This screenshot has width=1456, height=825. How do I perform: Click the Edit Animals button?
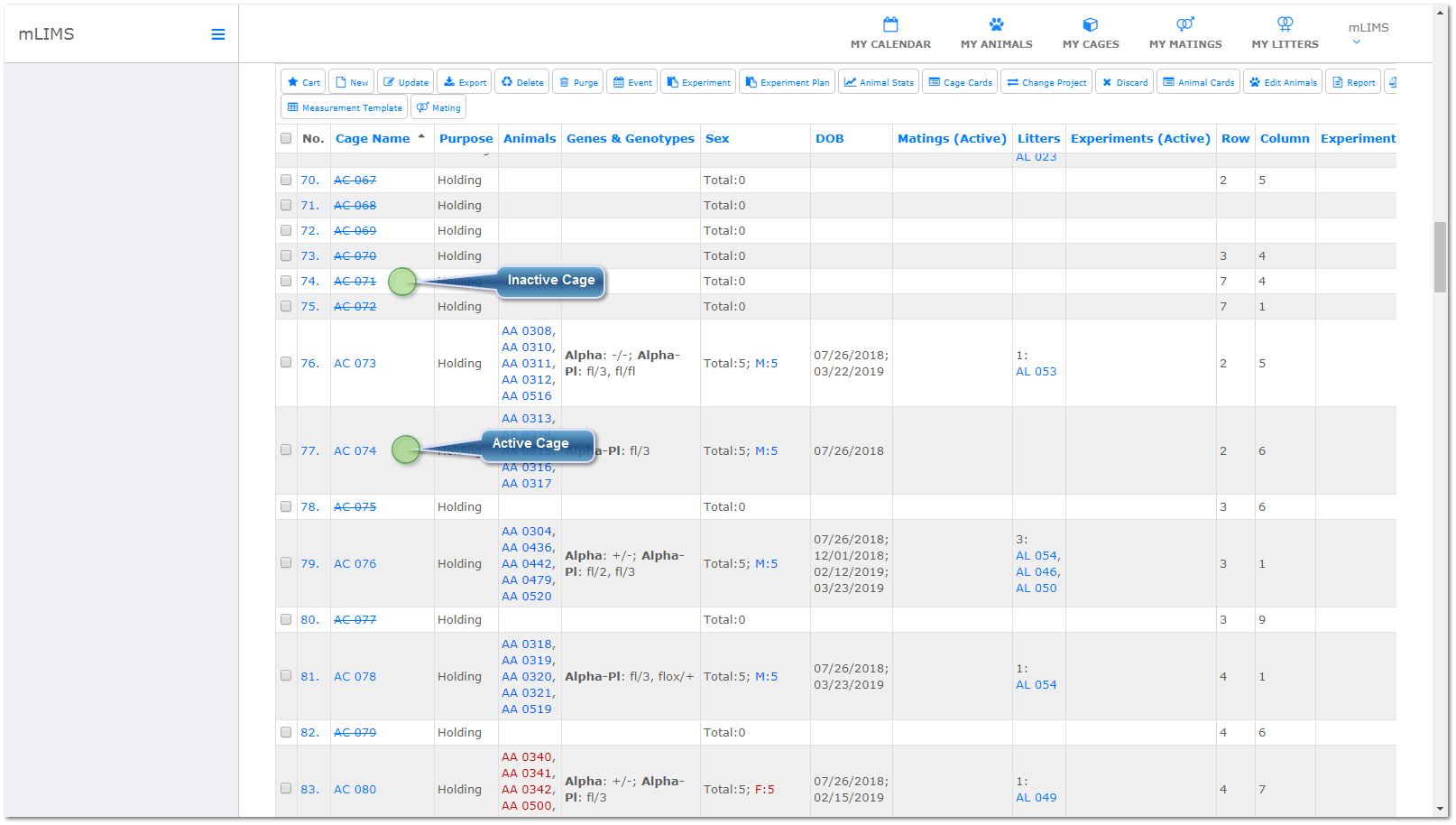tap(1283, 82)
